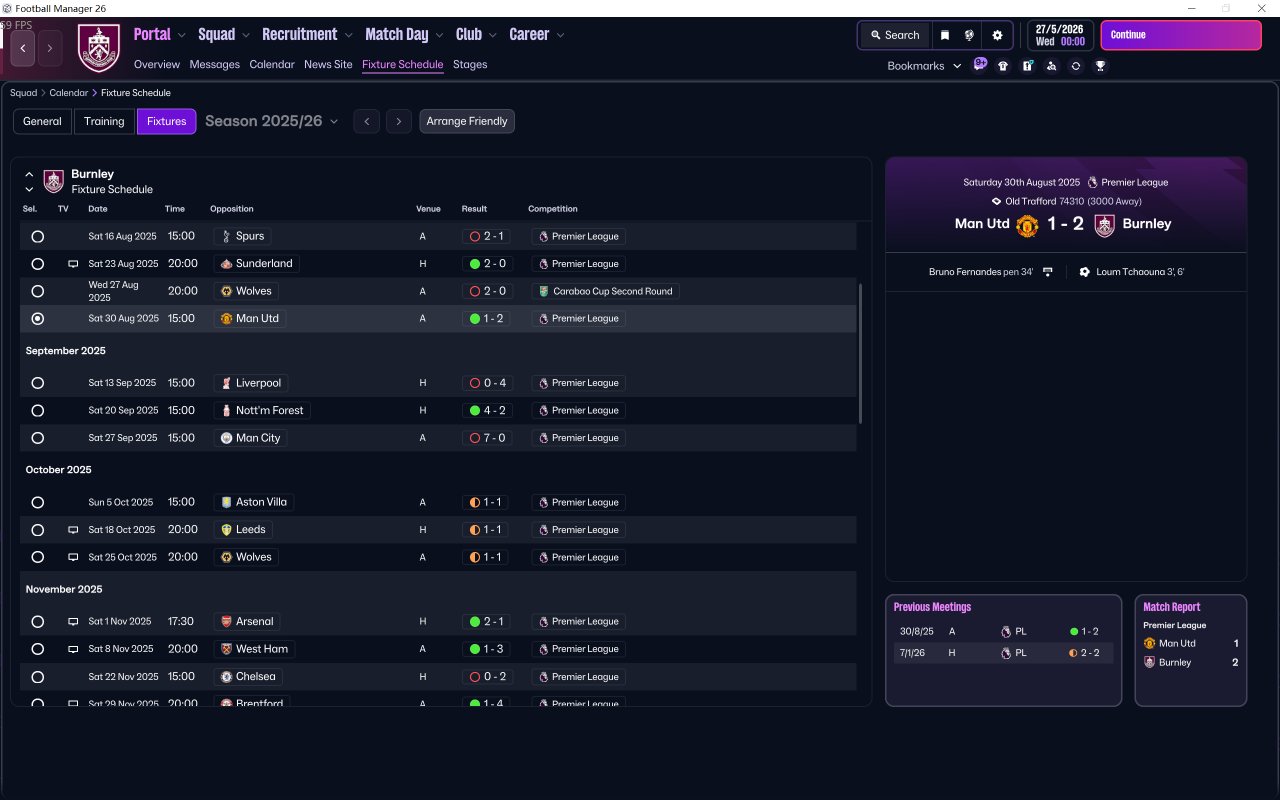This screenshot has width=1280, height=800.
Task: Switch to the News Site tab
Action: point(328,64)
